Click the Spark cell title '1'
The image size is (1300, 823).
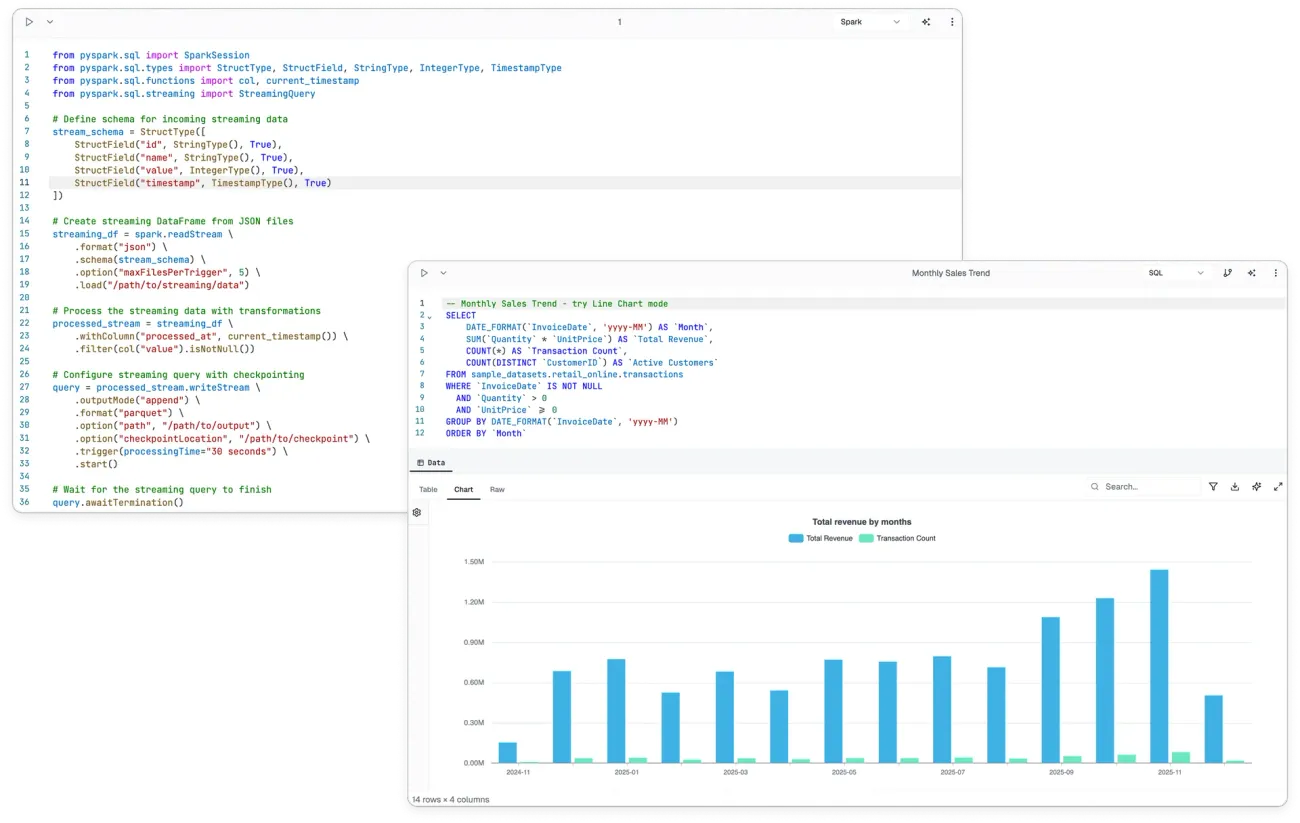click(619, 22)
